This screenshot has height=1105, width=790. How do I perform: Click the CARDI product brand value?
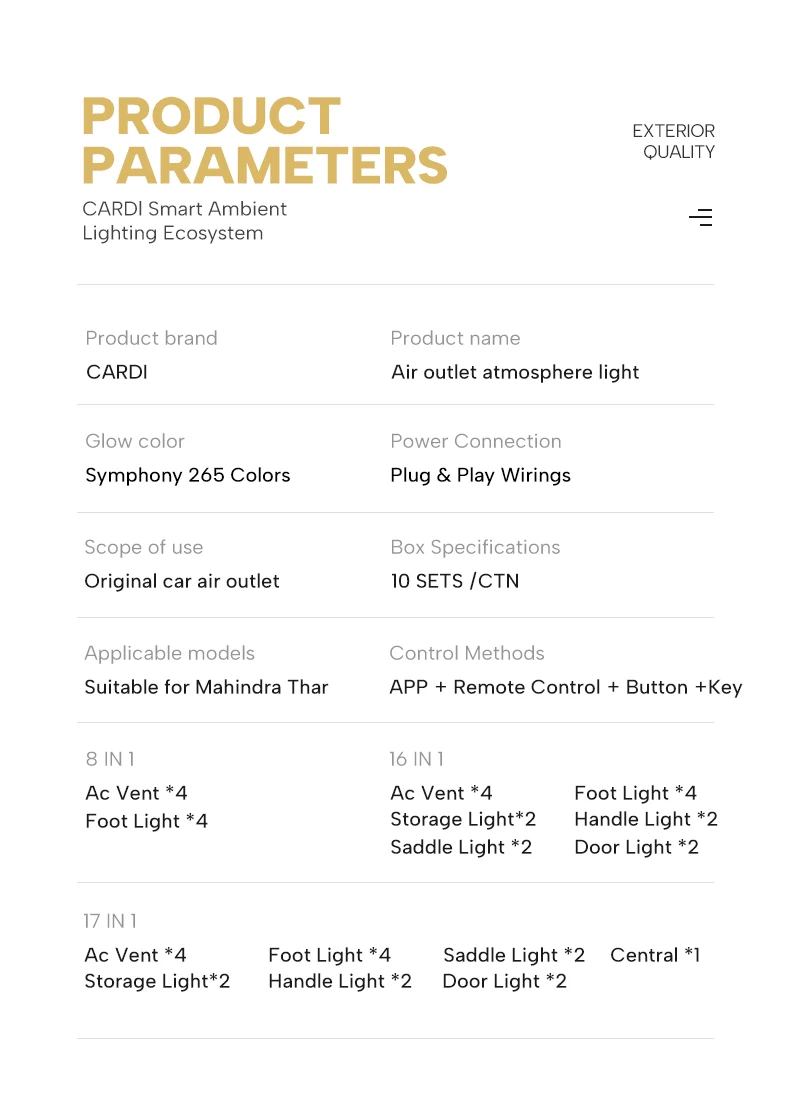[117, 372]
